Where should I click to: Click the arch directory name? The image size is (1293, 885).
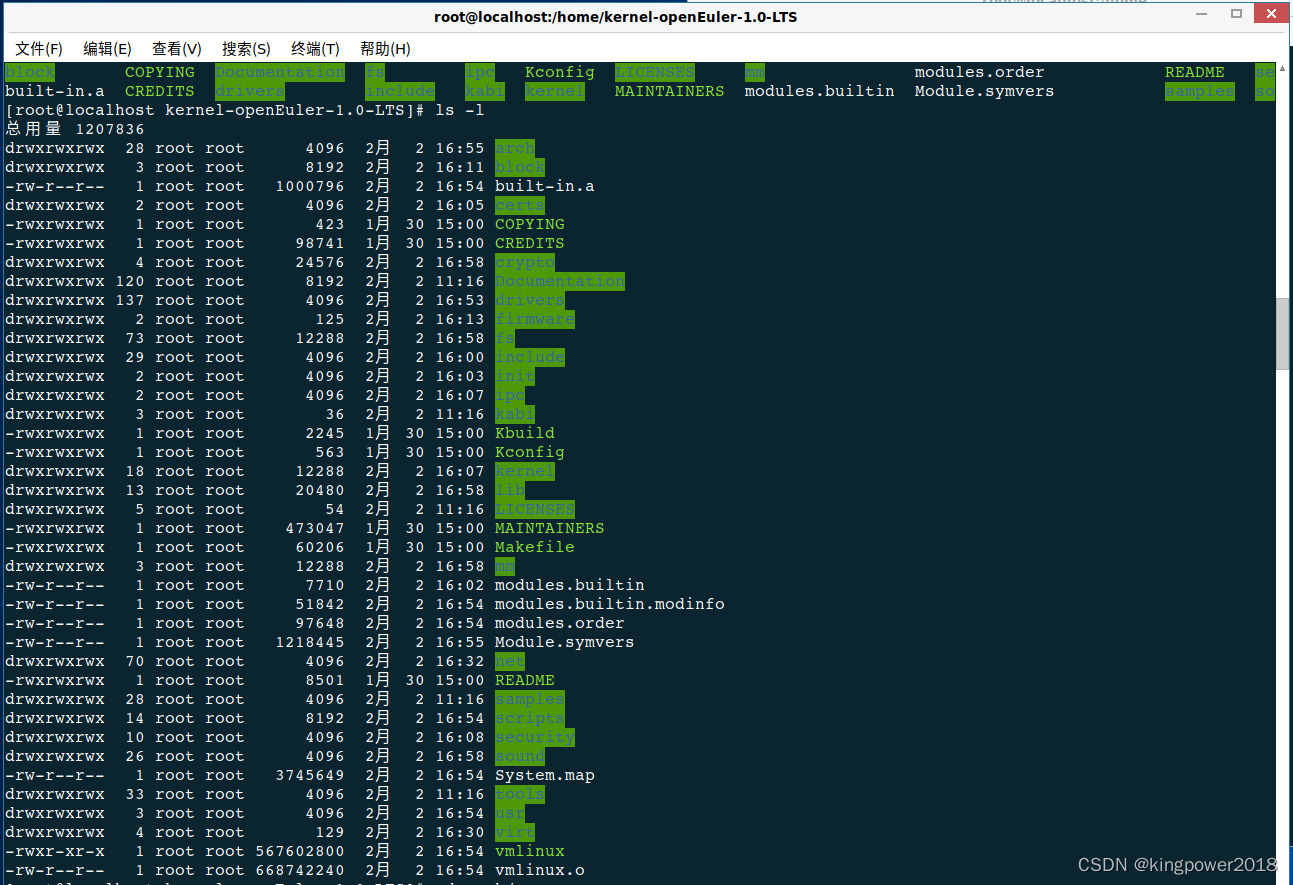(514, 148)
